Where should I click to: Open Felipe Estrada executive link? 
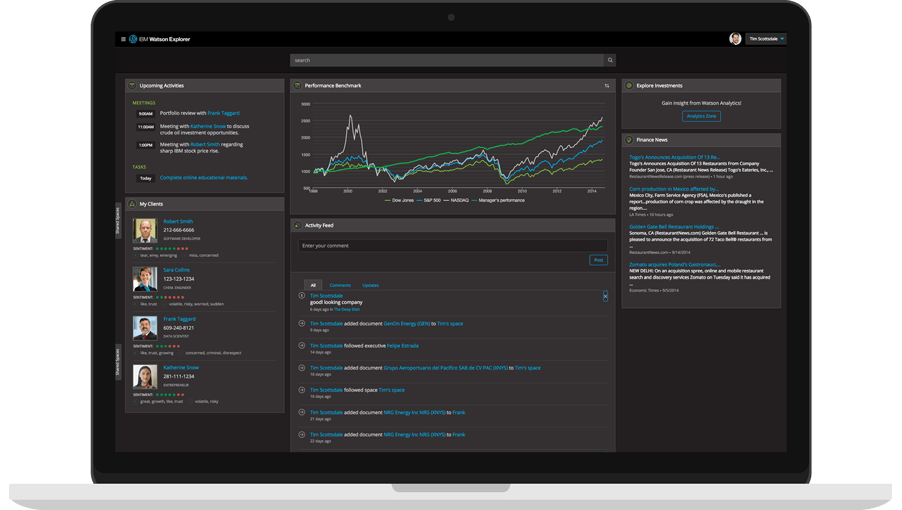[403, 346]
